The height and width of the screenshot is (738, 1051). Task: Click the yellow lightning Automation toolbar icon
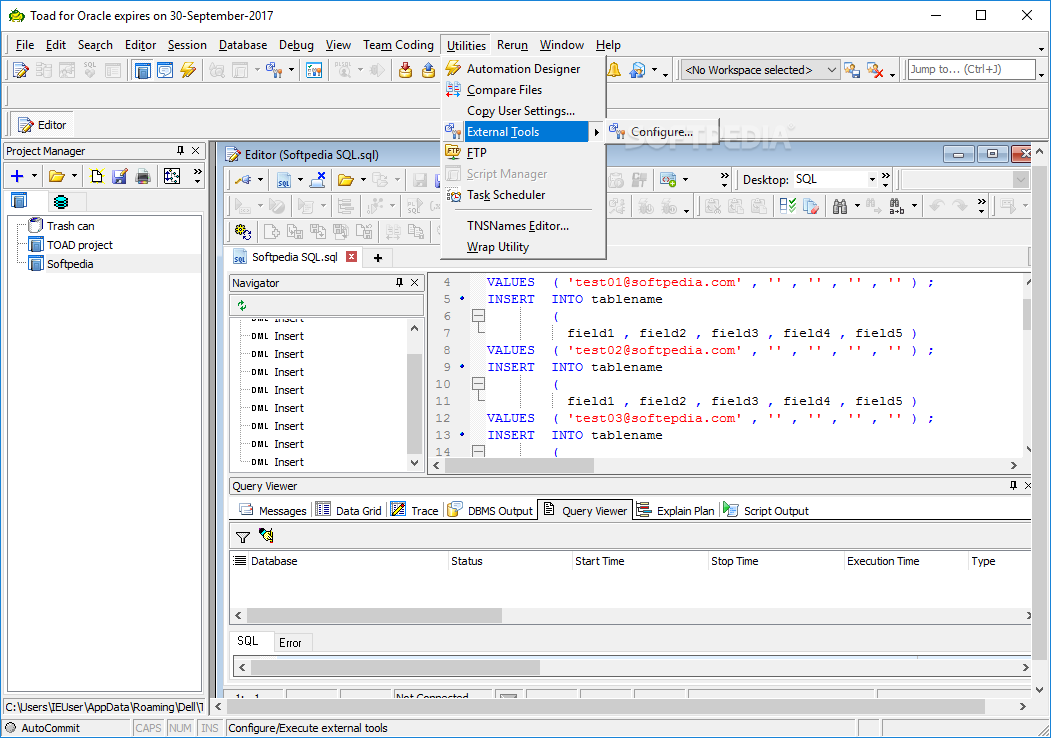(188, 70)
